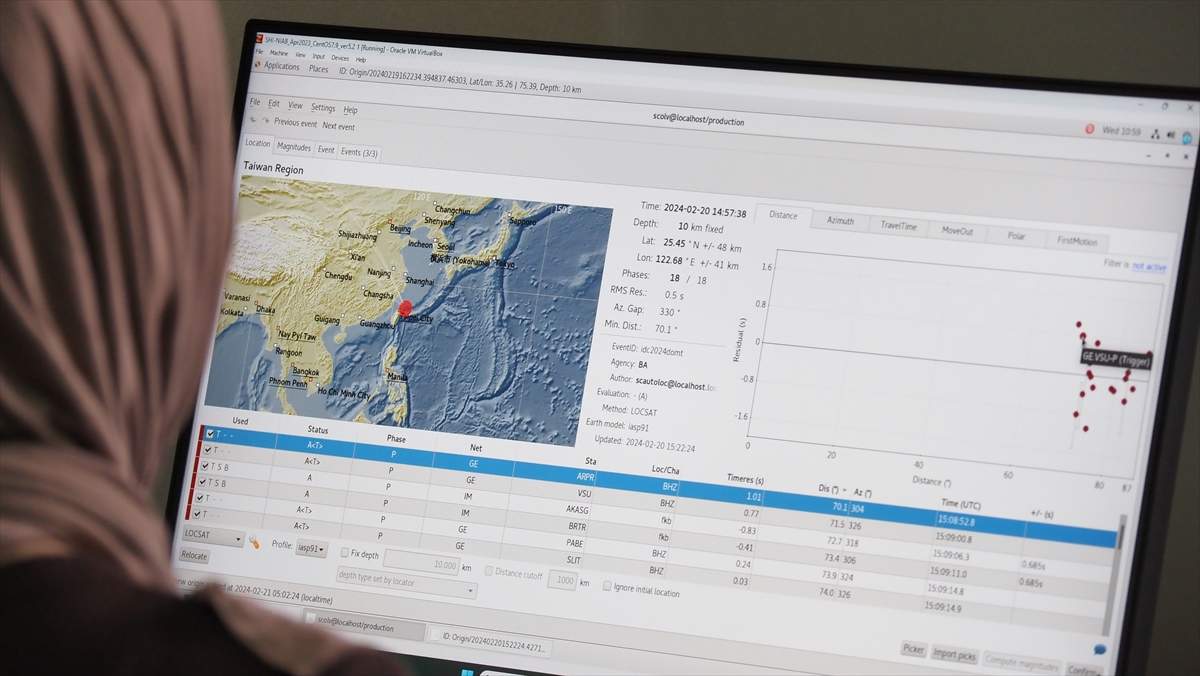Screen dimensions: 1200x676
Task: Open the scolv Edit menu
Action: pos(274,104)
